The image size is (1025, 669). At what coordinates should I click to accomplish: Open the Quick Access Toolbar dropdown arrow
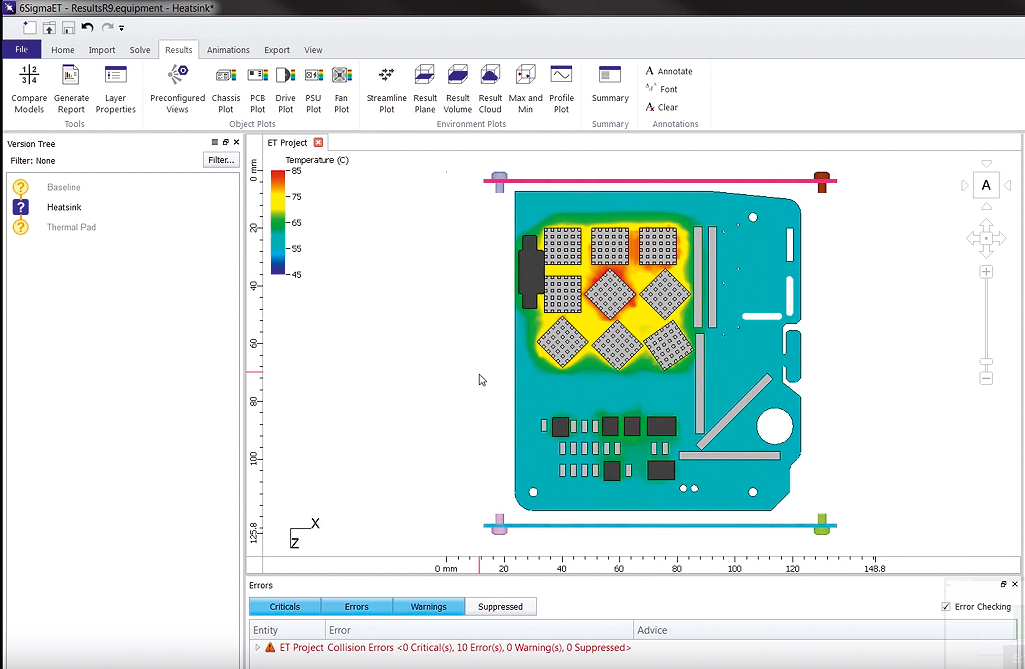122,28
